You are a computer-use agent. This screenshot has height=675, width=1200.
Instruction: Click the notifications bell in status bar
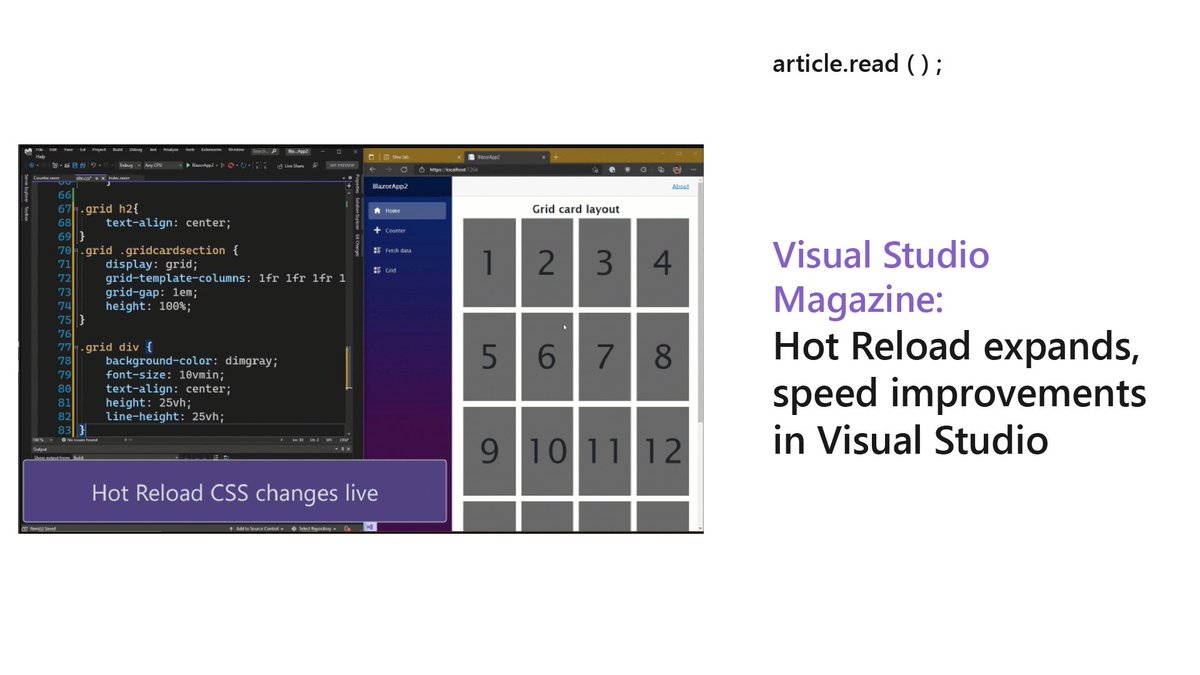click(x=347, y=528)
